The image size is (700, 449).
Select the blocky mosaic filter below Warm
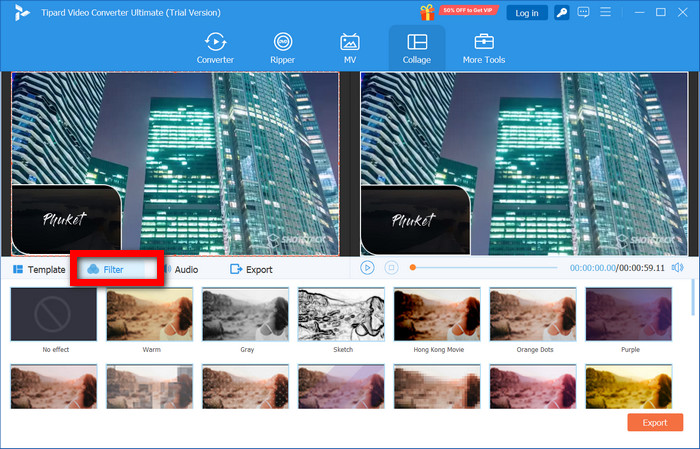click(150, 387)
